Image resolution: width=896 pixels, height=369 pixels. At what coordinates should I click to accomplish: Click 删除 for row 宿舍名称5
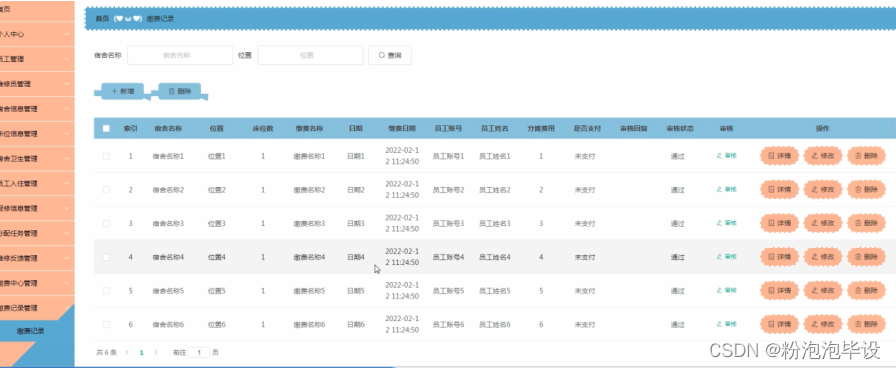(x=866, y=291)
